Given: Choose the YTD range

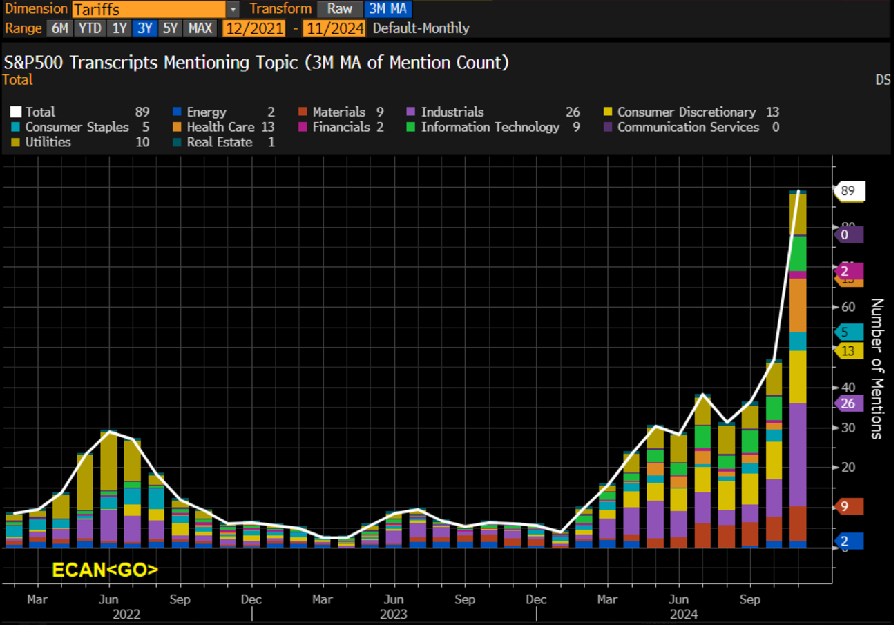Looking at the screenshot, I should tap(88, 28).
